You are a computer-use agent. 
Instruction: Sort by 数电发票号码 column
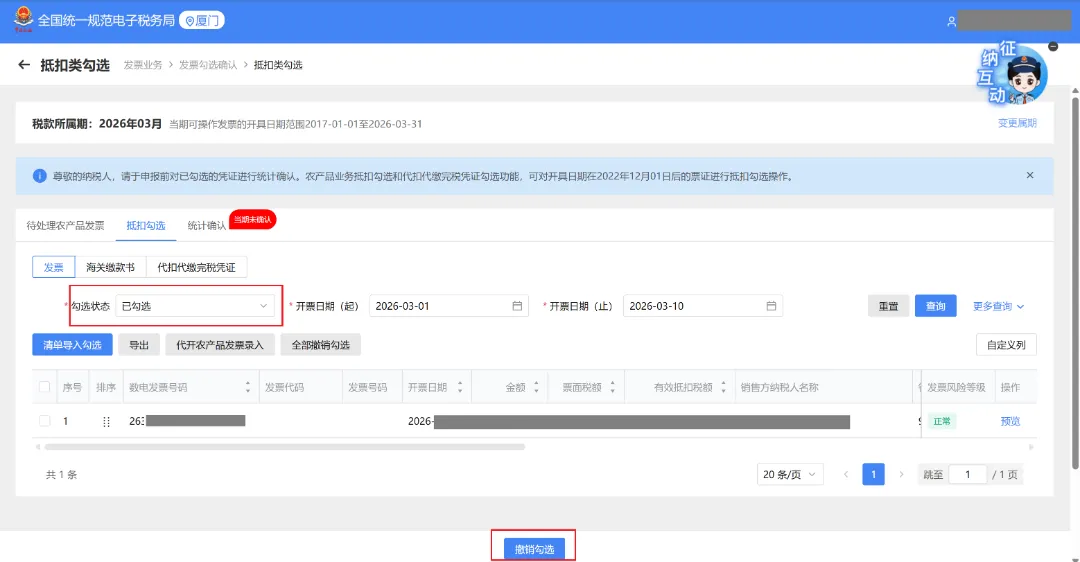click(248, 387)
